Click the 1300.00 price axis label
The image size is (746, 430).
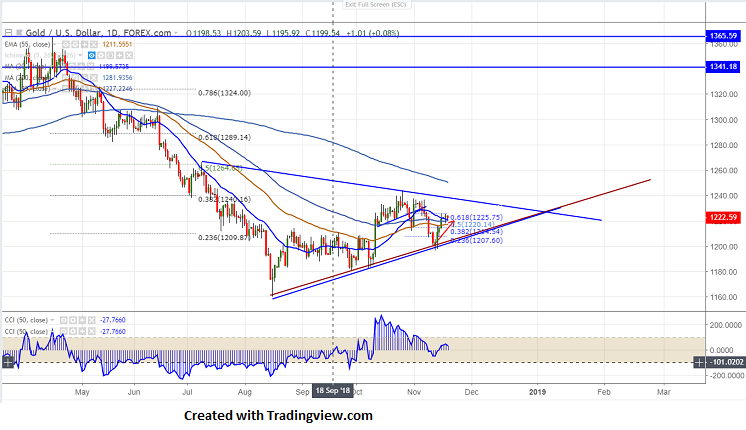click(723, 120)
